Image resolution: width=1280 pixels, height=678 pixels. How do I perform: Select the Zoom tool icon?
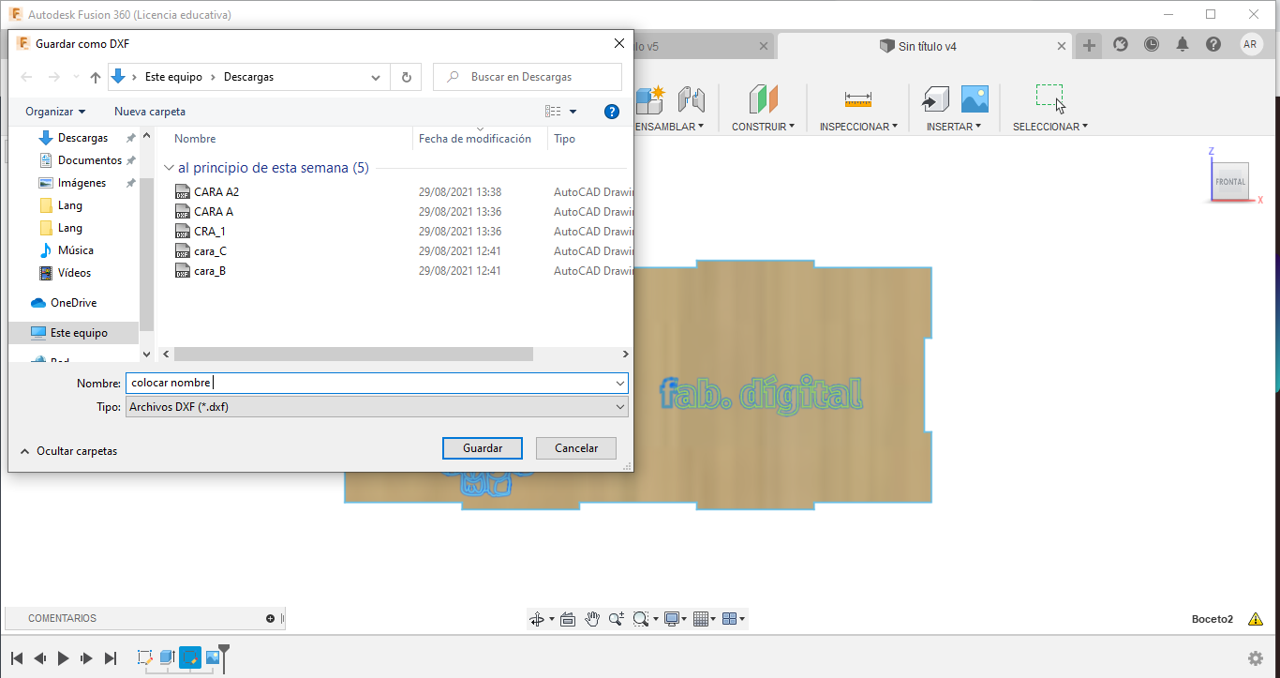616,619
